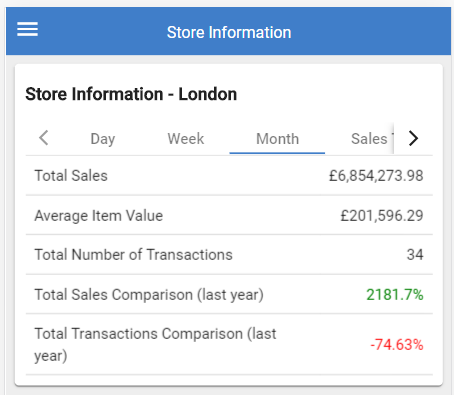Image resolution: width=454 pixels, height=395 pixels.
Task: Open the partially hidden Sales tab
Action: tap(369, 139)
